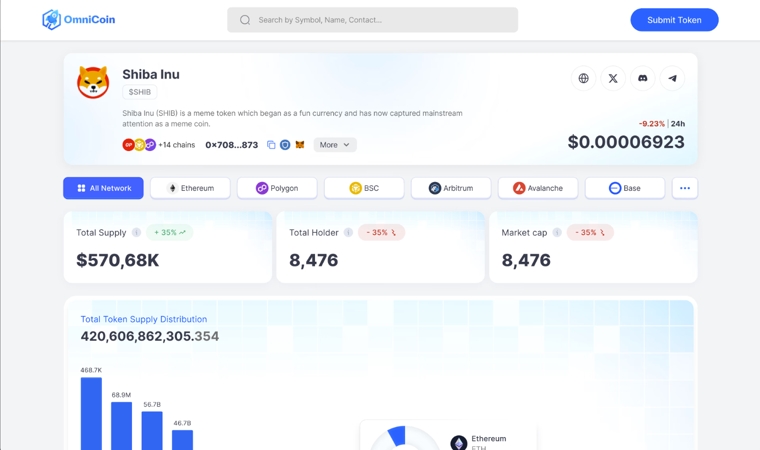Viewport: 760px width, 450px height.
Task: Open the X (Twitter) link icon
Action: coord(613,78)
